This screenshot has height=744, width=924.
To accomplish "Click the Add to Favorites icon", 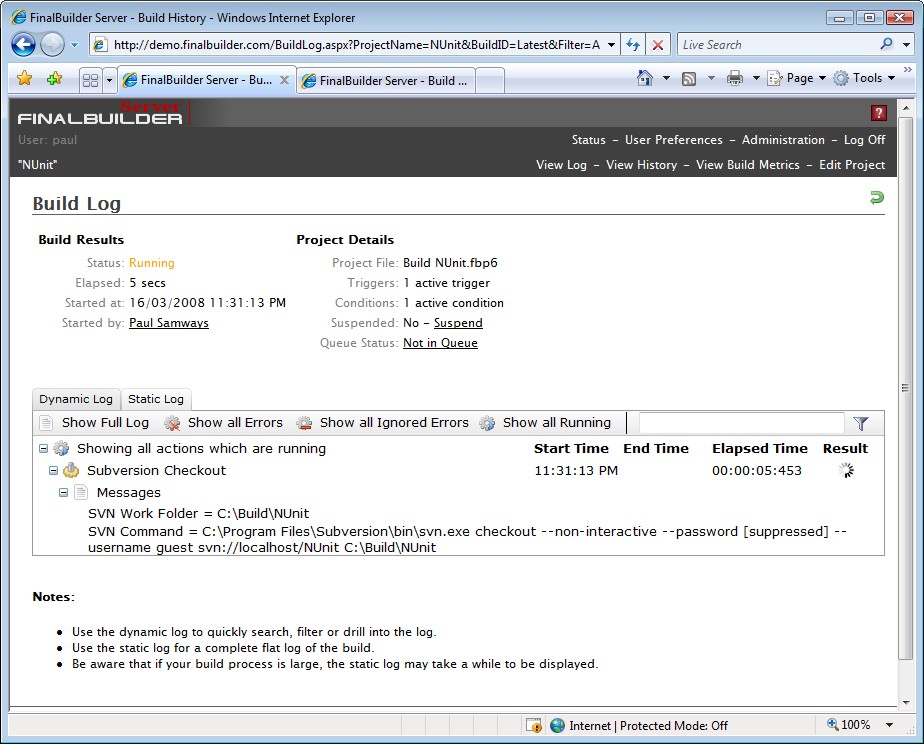I will point(54,78).
